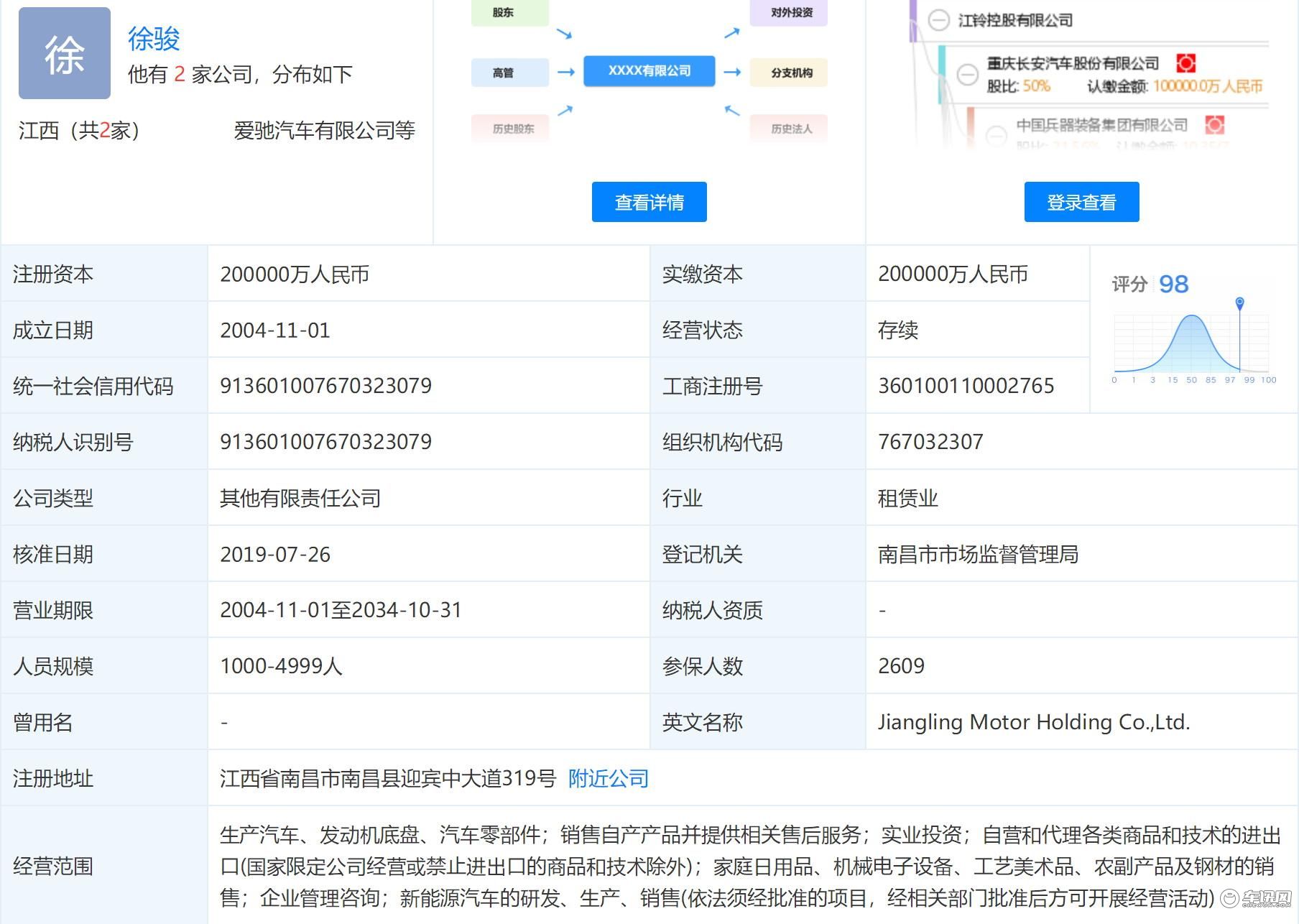Select the 实缴资本 value 200000万人民币

953,274
